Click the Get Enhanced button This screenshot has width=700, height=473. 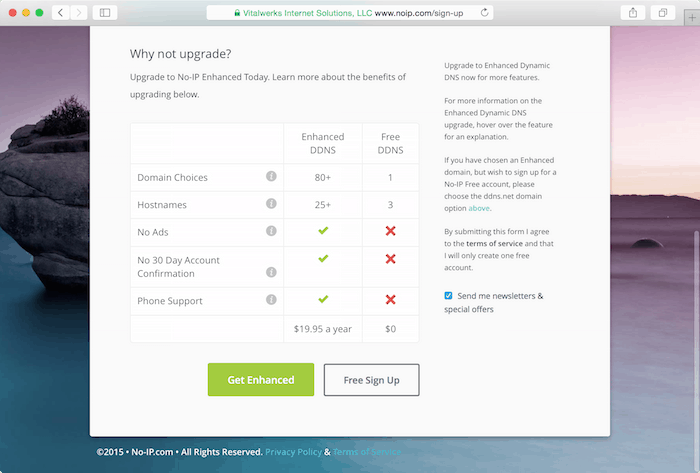pyautogui.click(x=261, y=380)
